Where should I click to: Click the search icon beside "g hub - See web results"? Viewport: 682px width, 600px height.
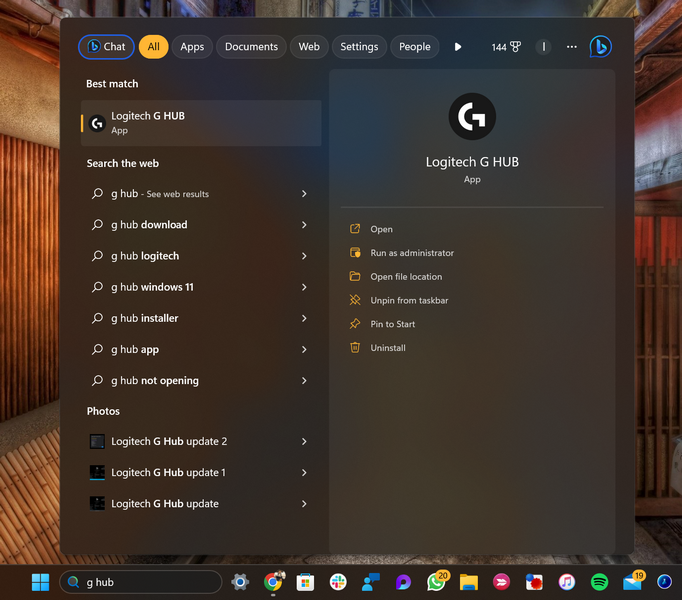point(97,193)
